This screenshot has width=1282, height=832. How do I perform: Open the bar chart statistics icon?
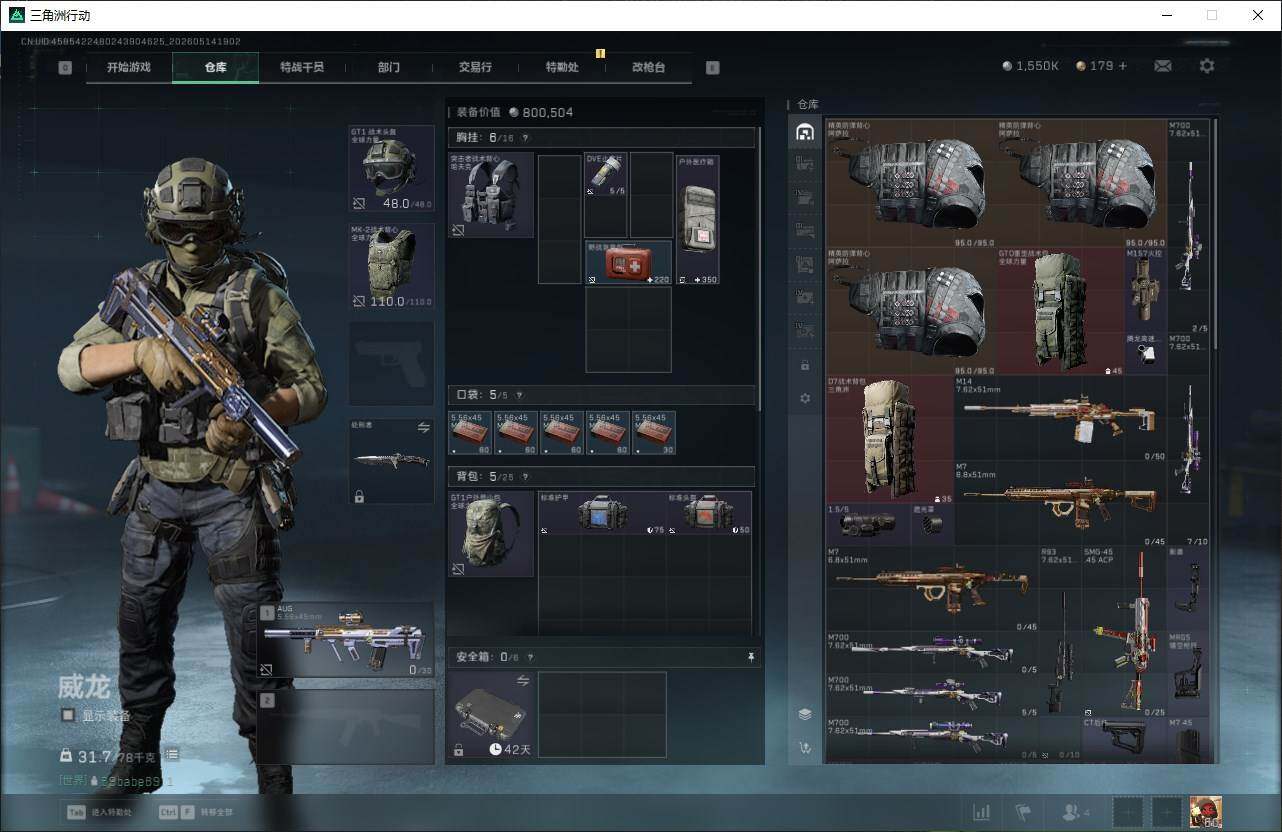coord(982,812)
